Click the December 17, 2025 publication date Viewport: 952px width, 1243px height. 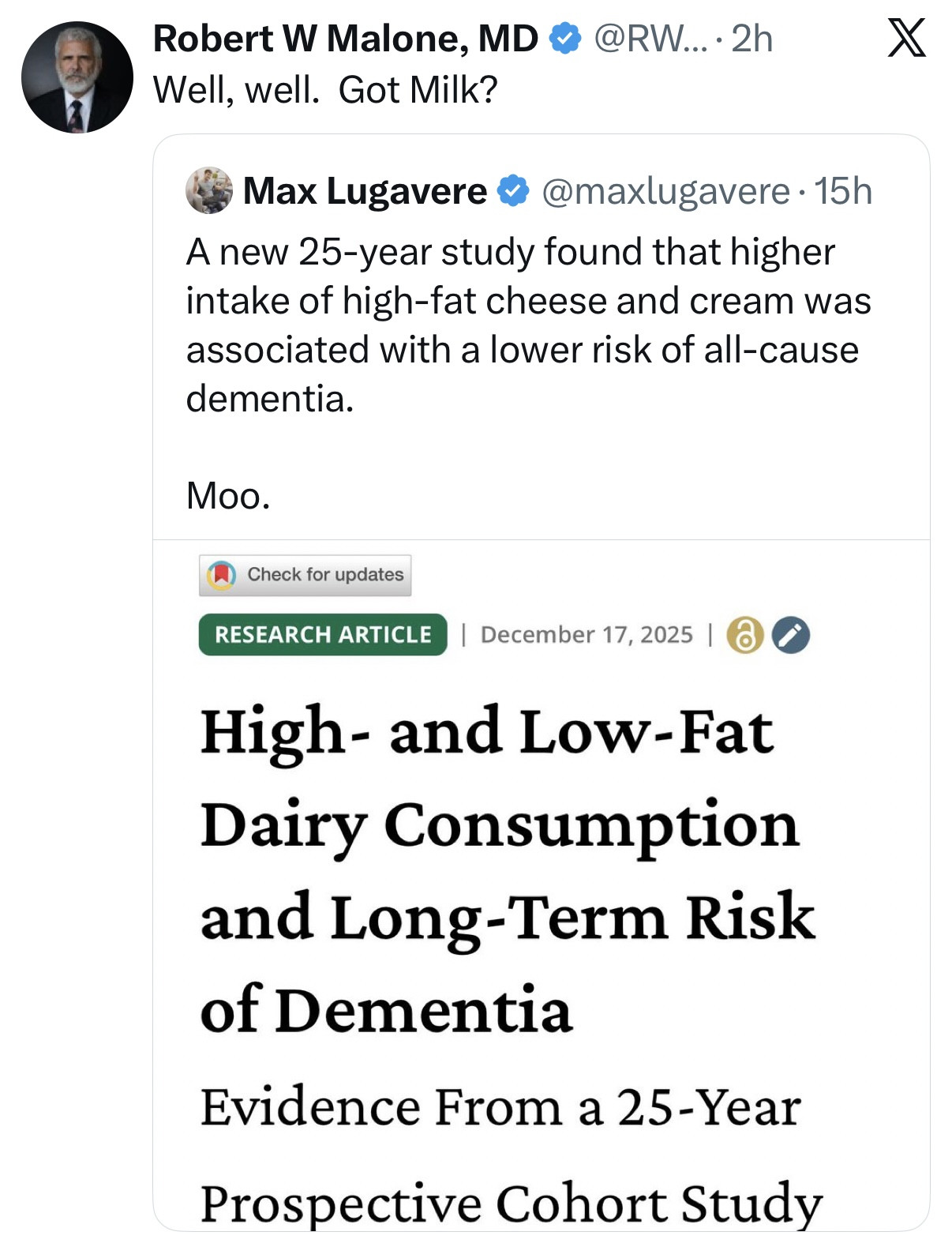click(586, 635)
